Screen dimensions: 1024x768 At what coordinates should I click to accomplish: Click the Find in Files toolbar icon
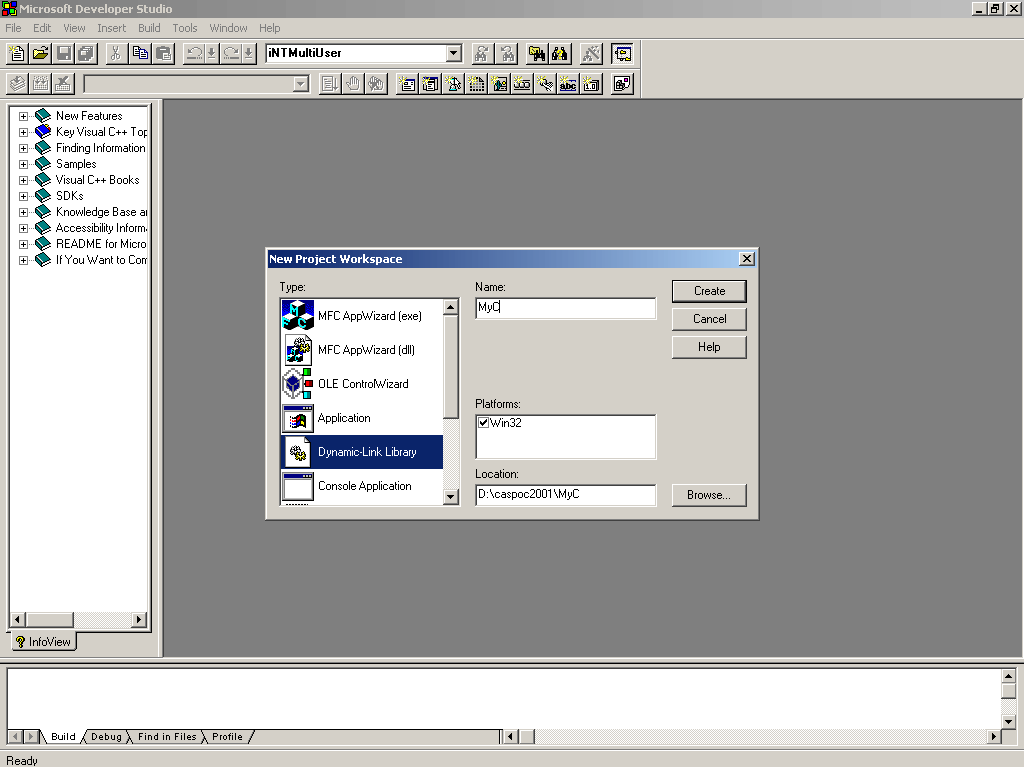[536, 54]
